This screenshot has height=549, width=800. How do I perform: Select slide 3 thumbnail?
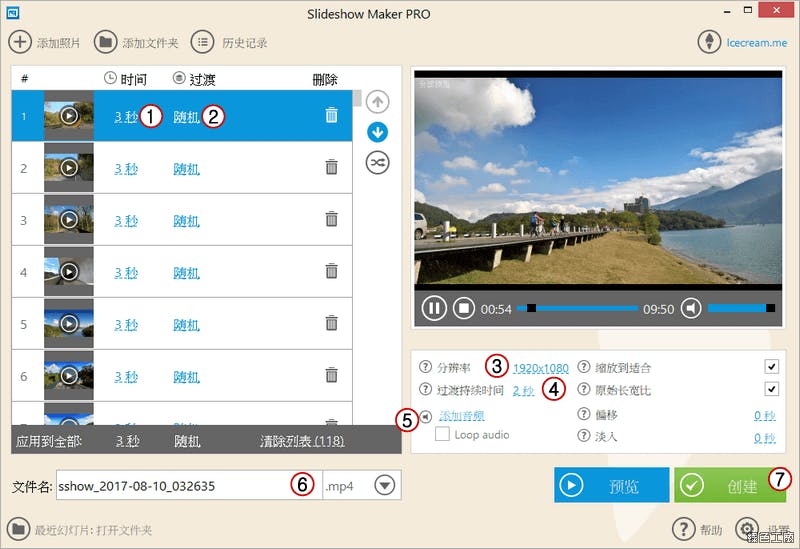pos(69,219)
